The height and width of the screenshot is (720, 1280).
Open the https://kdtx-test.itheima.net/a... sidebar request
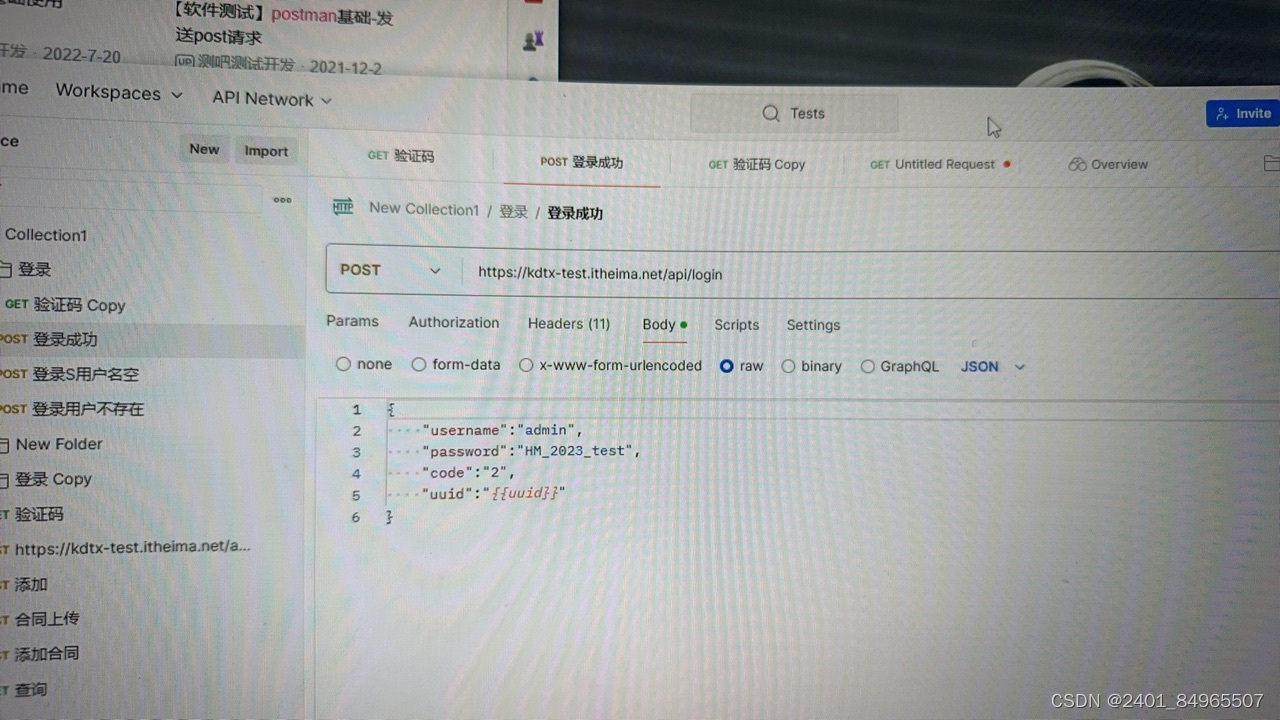tap(126, 547)
